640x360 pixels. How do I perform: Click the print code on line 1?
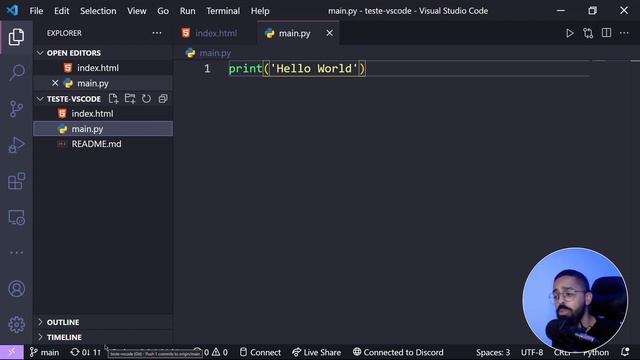pyautogui.click(x=245, y=69)
